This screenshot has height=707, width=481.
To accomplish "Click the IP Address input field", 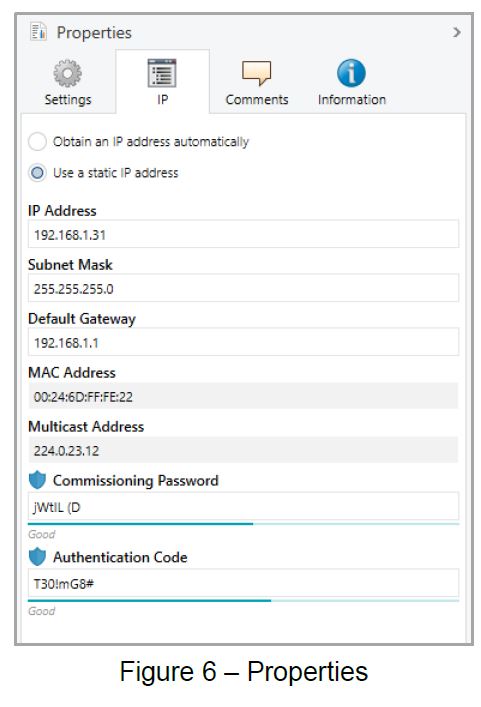I will tap(243, 234).
